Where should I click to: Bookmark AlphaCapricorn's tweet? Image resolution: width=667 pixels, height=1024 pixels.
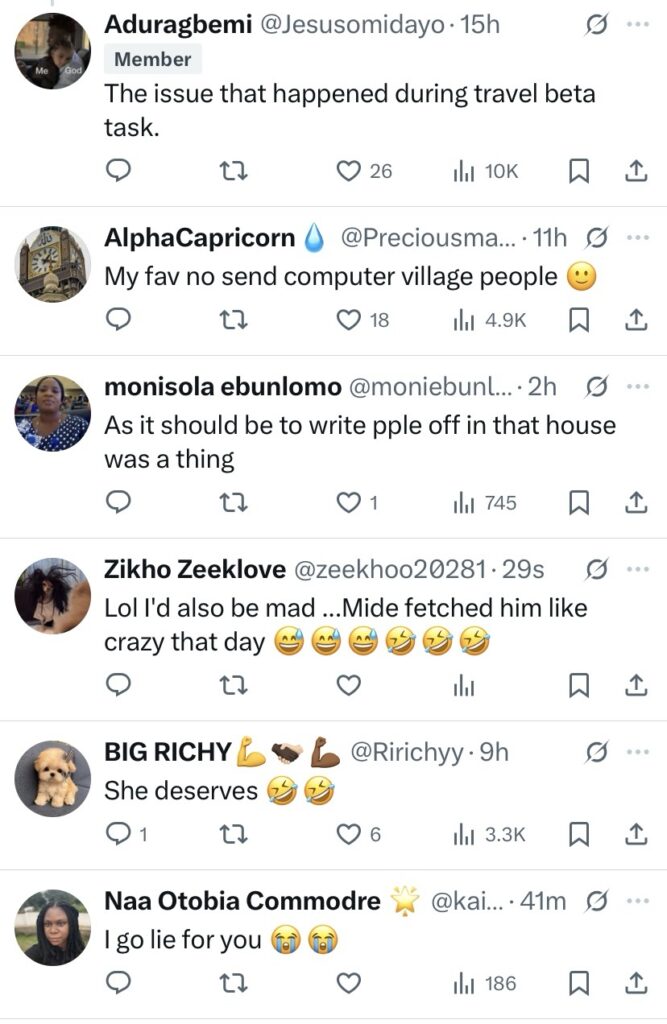579,320
